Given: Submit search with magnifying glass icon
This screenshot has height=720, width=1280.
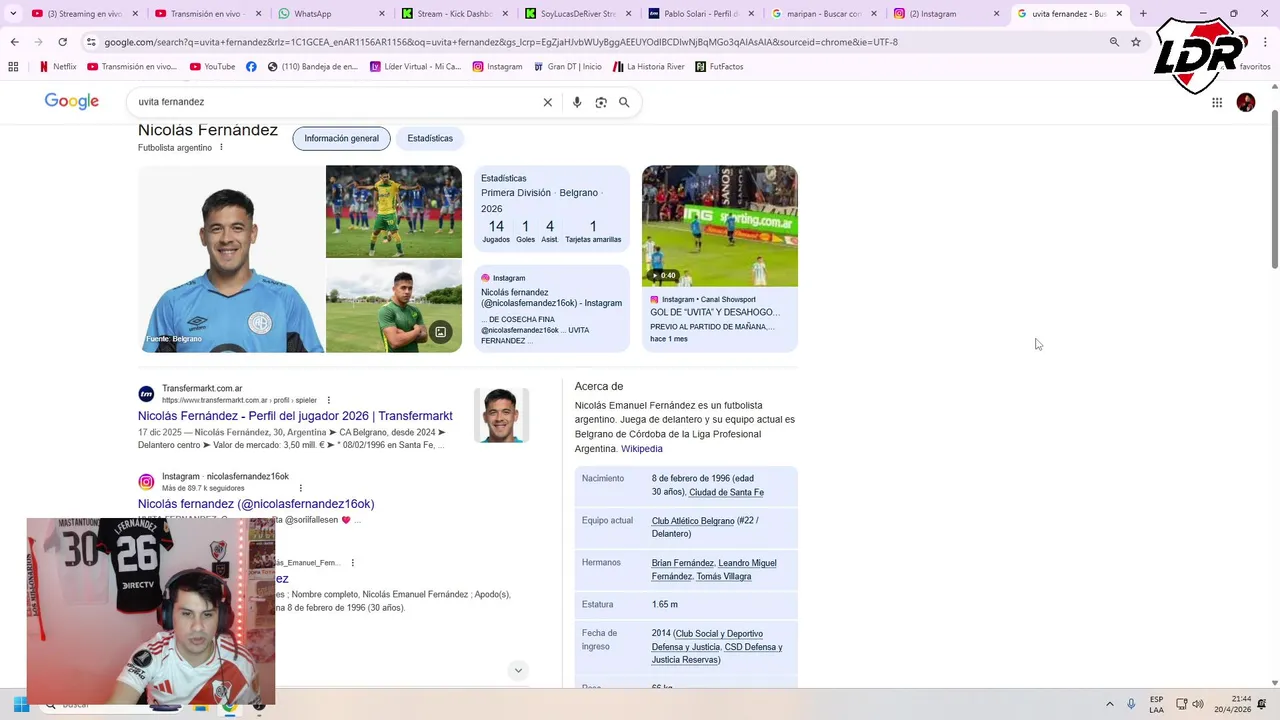Looking at the screenshot, I should click(624, 102).
